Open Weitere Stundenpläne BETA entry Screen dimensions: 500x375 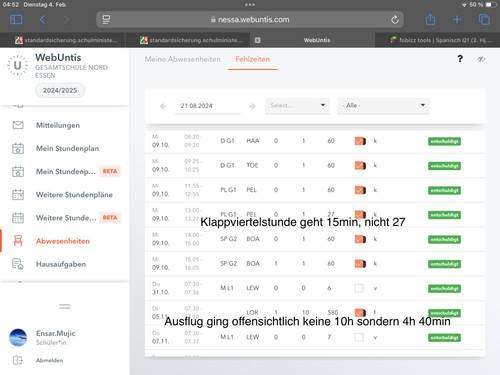65,218
